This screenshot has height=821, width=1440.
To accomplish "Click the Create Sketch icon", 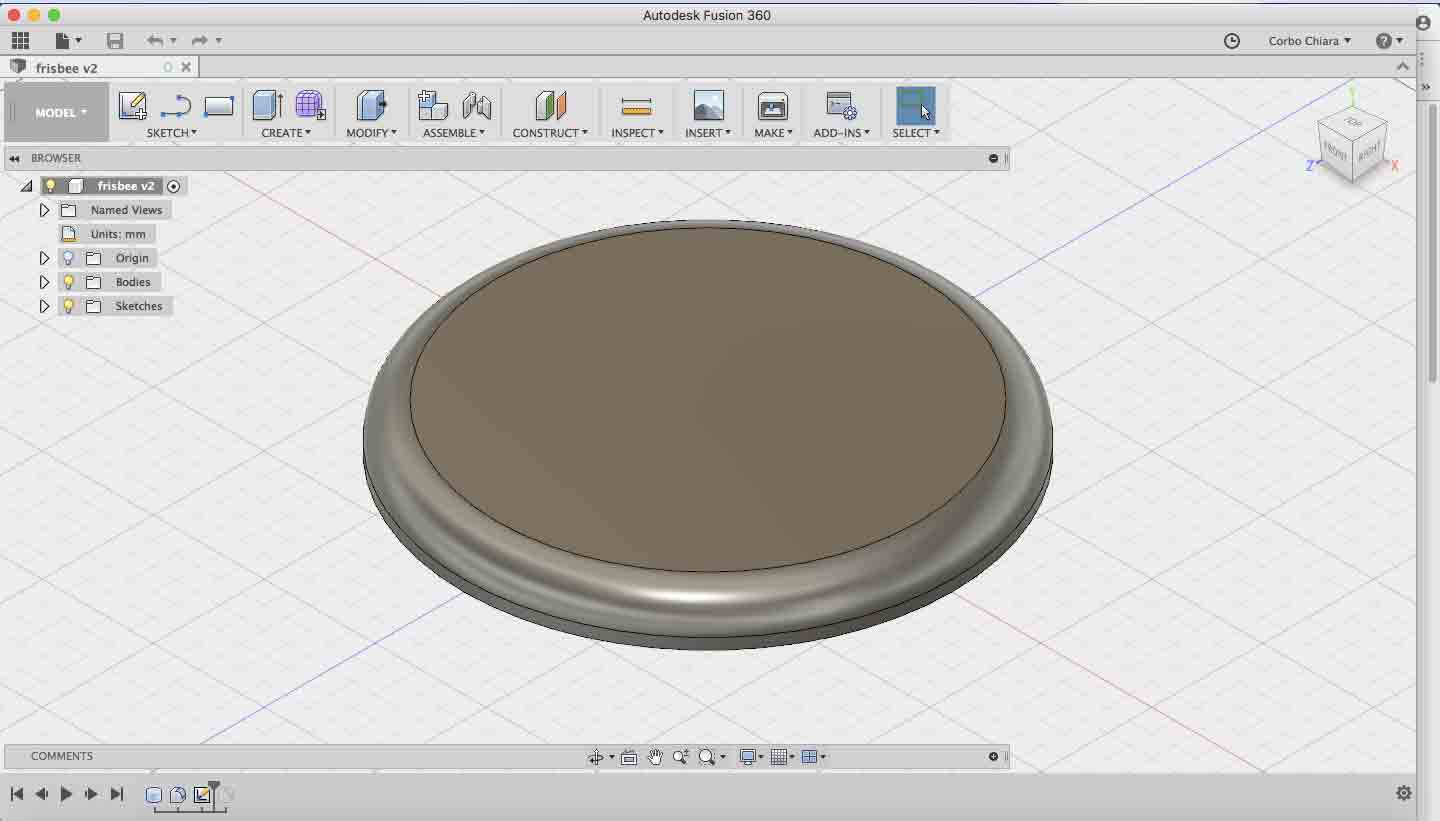I will [x=132, y=106].
